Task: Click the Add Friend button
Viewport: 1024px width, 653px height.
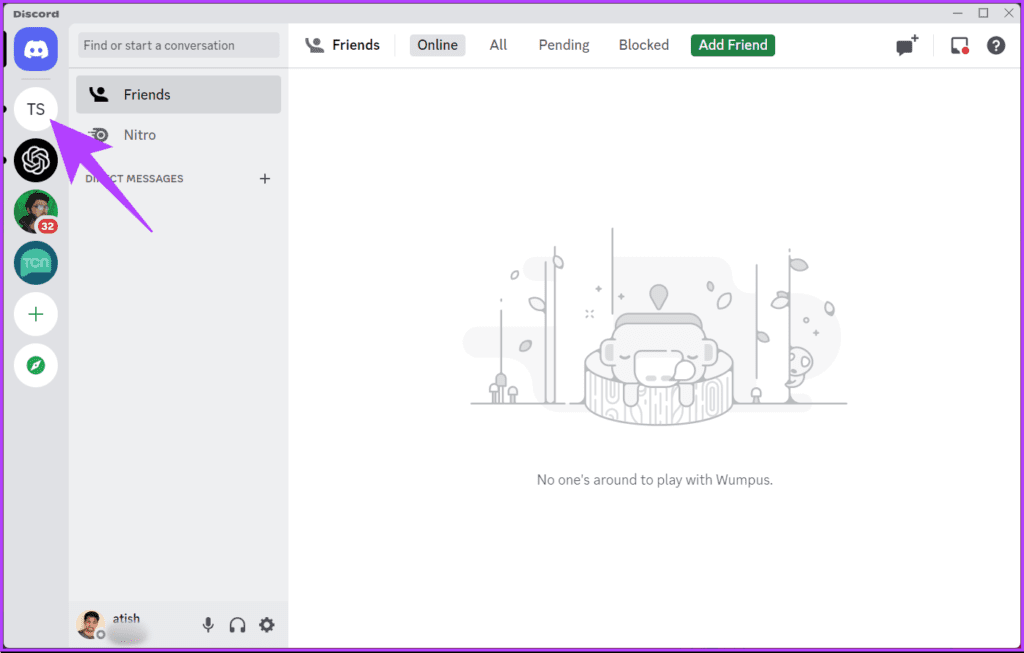Action: pyautogui.click(x=733, y=45)
